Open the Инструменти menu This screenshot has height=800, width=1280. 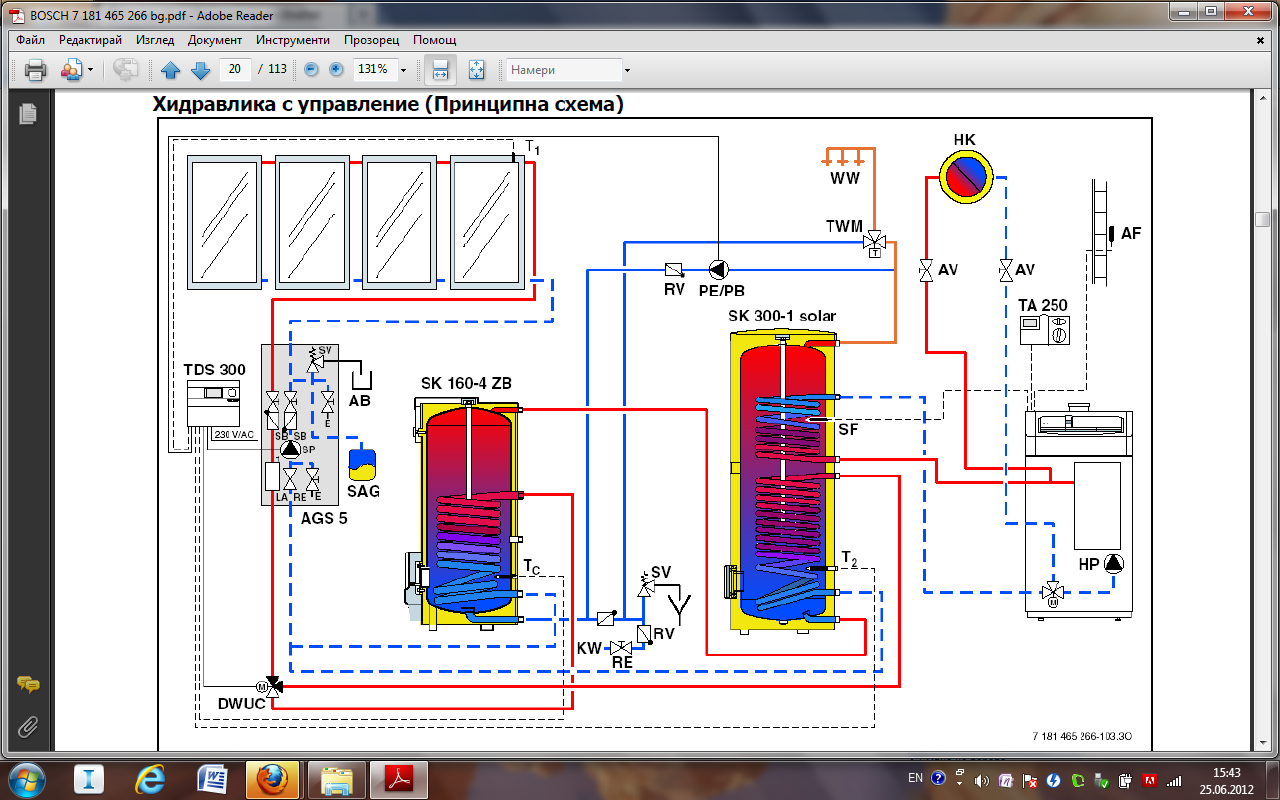292,40
